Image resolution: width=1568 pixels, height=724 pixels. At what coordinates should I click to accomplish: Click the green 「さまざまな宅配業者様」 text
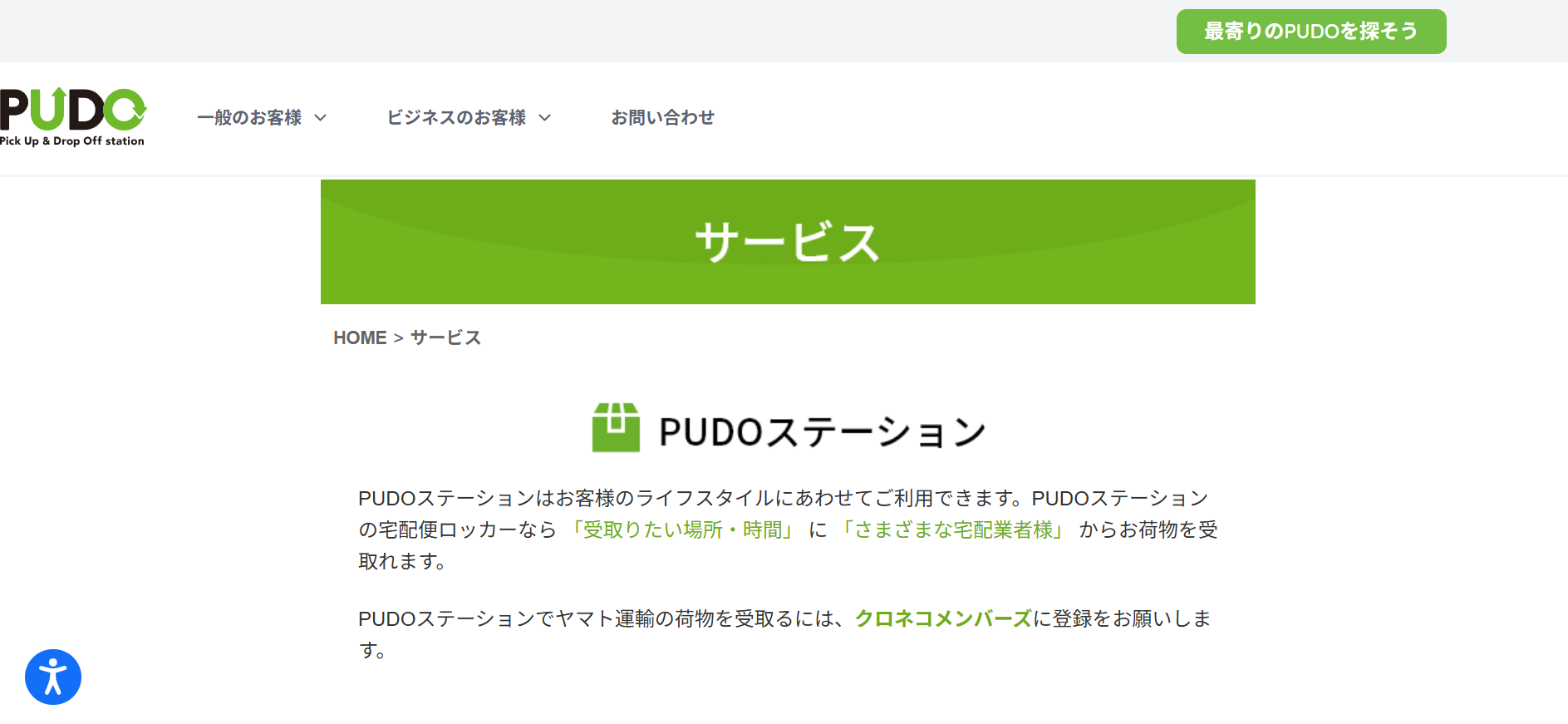point(953,529)
